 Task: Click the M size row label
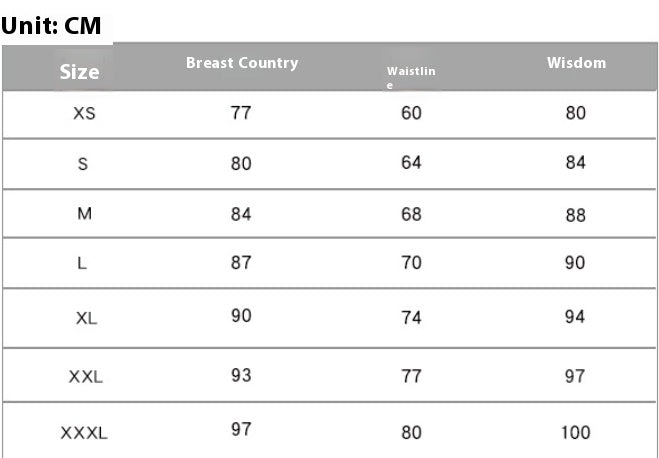coord(85,214)
